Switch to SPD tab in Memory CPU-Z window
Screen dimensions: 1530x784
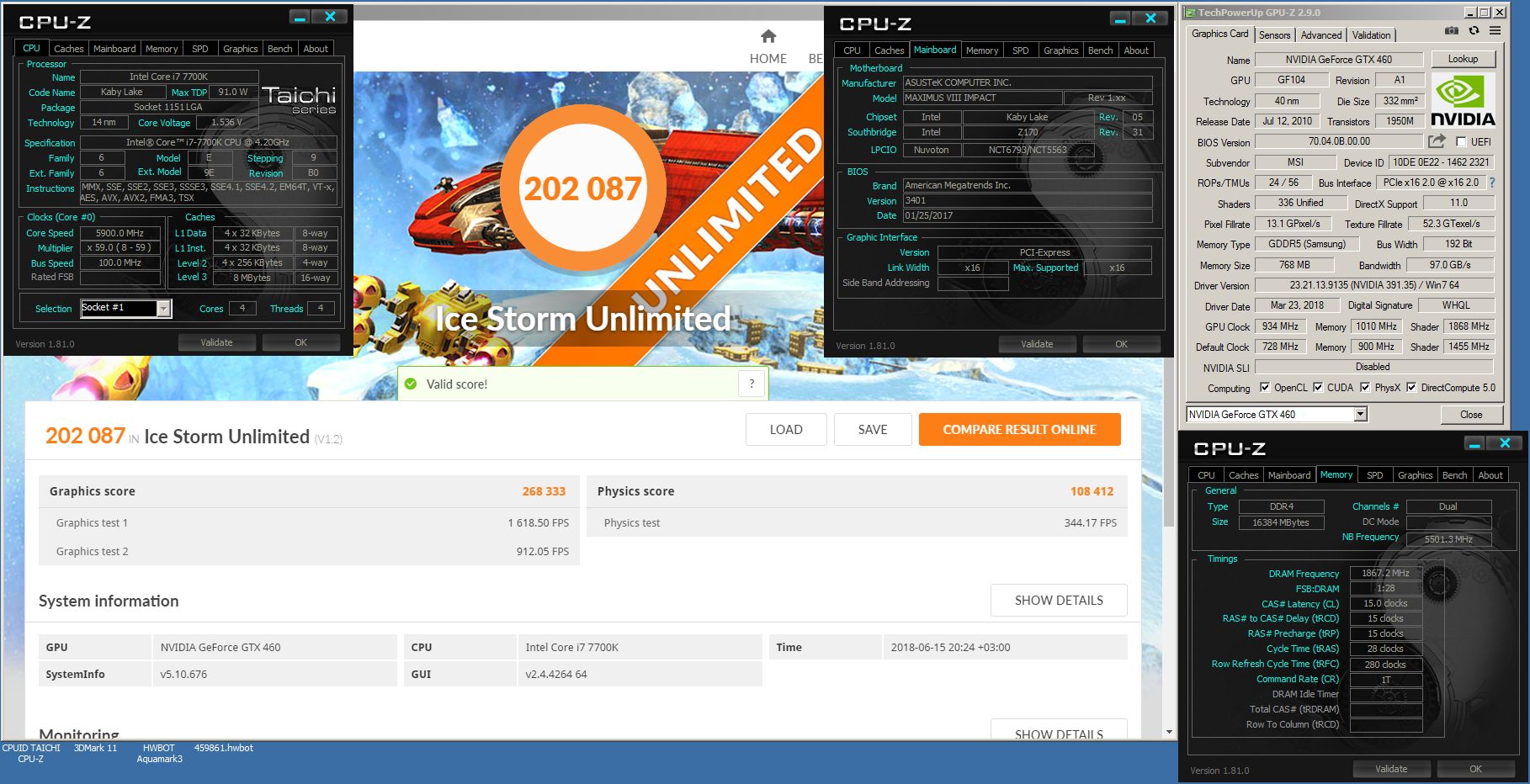click(x=1374, y=475)
